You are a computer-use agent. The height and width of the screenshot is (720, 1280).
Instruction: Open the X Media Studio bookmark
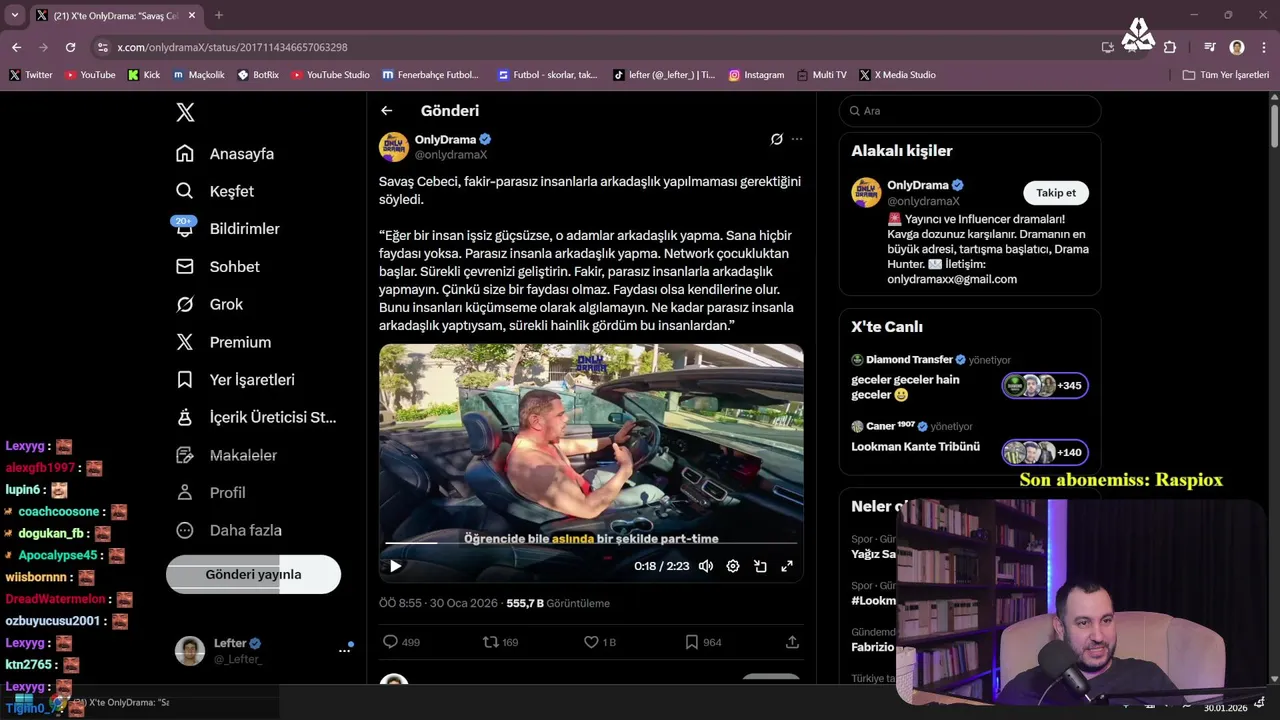898,75
